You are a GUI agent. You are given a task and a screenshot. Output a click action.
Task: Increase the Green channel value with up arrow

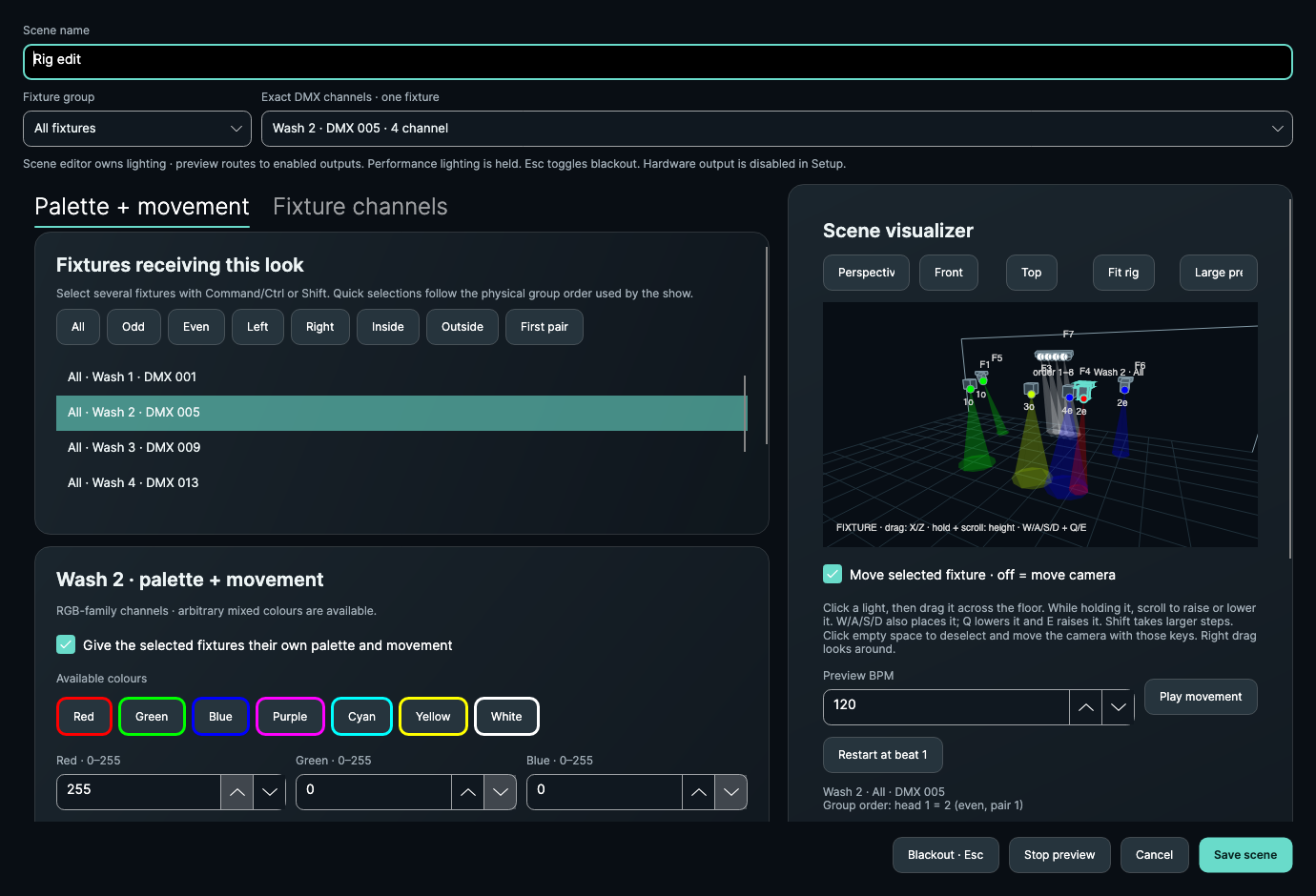pos(467,792)
